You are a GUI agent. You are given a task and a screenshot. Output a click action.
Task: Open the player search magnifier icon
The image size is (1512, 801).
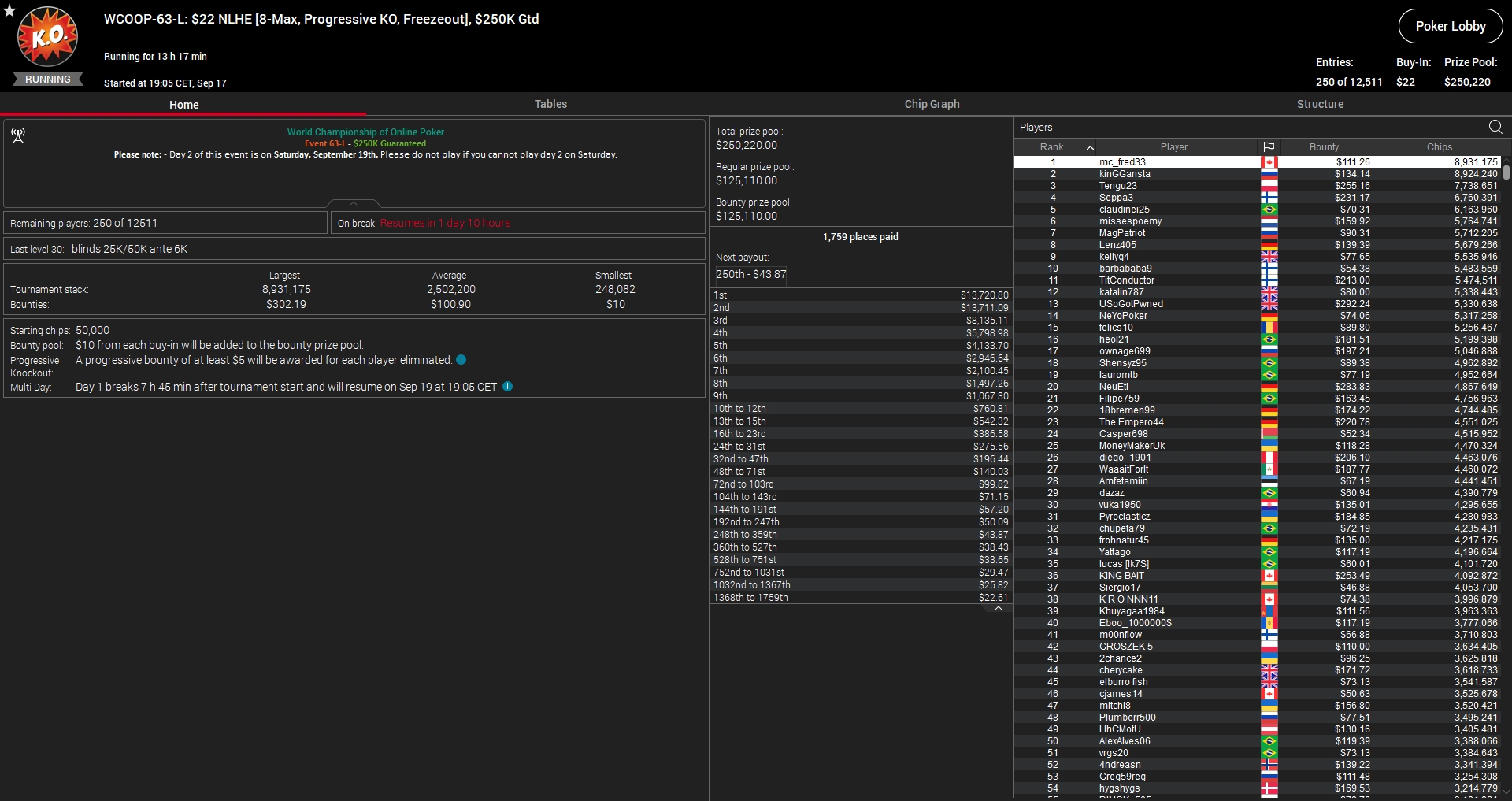pyautogui.click(x=1495, y=127)
